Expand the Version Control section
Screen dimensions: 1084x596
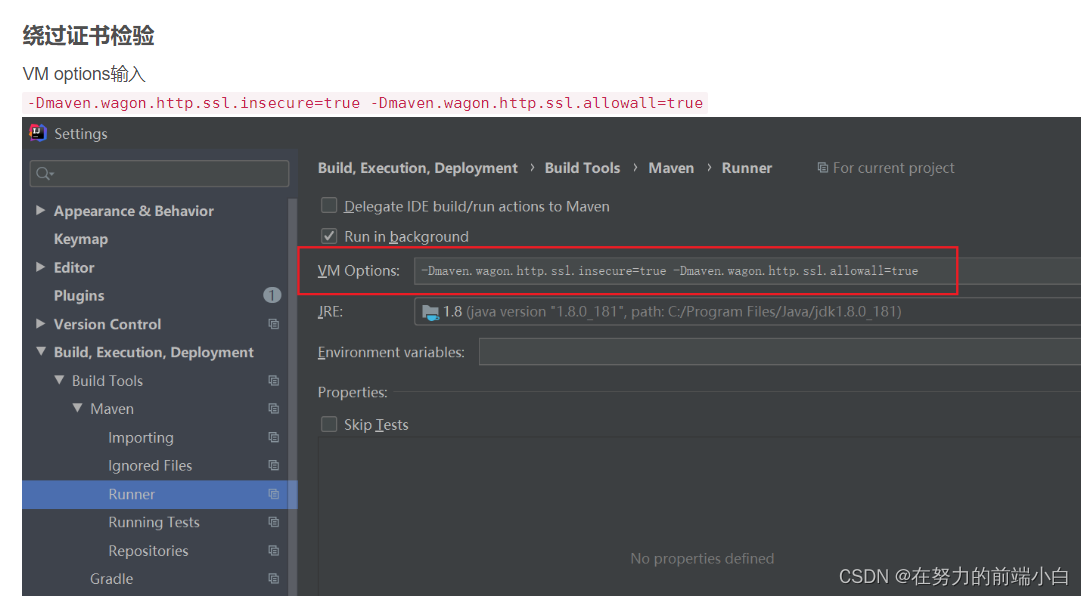(40, 324)
